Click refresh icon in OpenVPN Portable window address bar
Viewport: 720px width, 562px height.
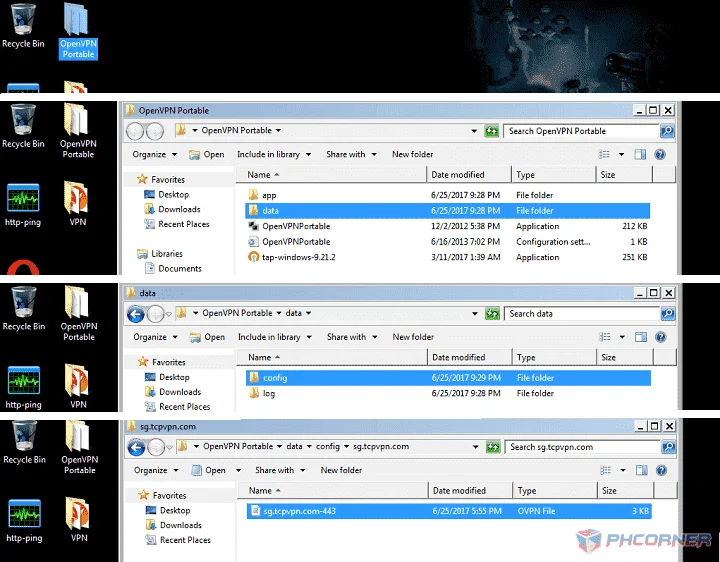(491, 131)
